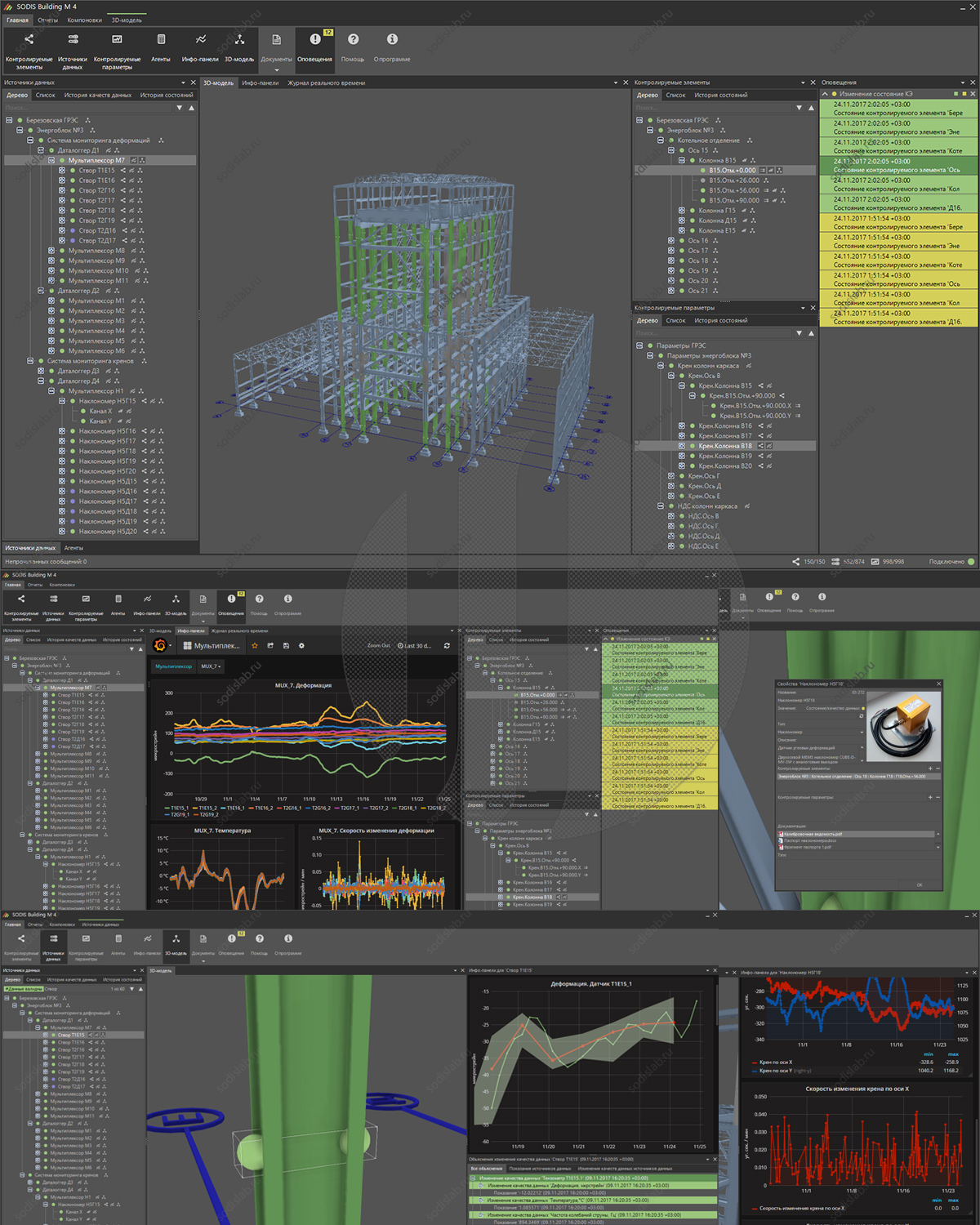Viewport: 980px width, 1225px height.
Task: Switch to Список tab in top Контролируемые параметры panel
Action: [675, 320]
